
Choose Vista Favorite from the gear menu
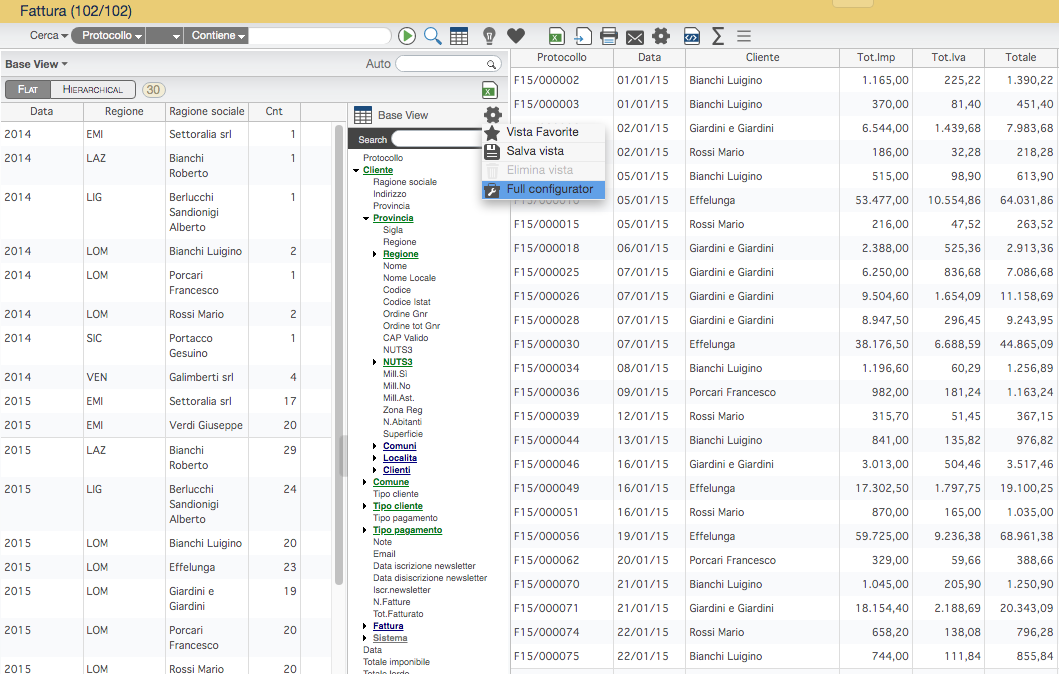(543, 132)
